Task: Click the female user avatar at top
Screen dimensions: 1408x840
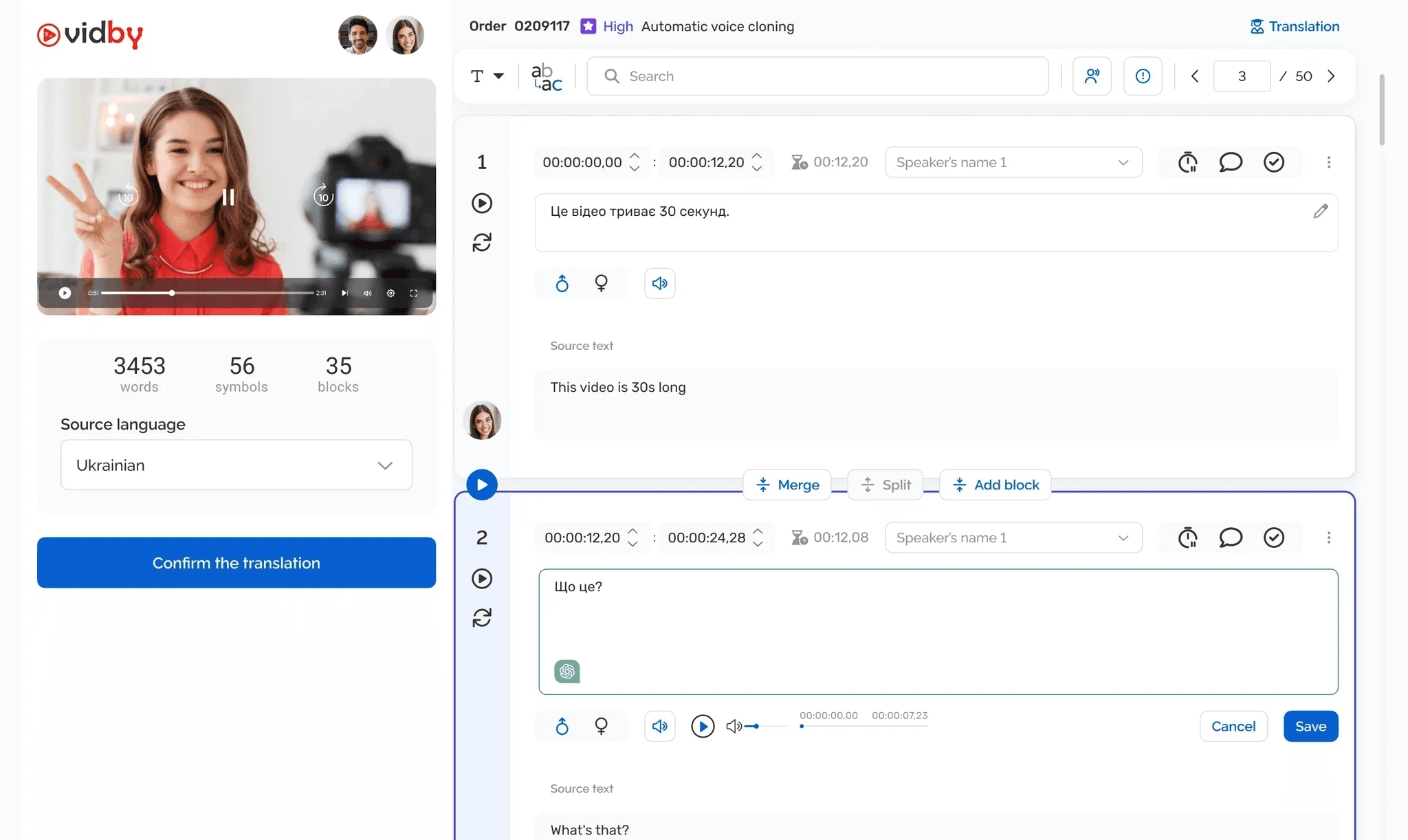Action: click(x=404, y=34)
